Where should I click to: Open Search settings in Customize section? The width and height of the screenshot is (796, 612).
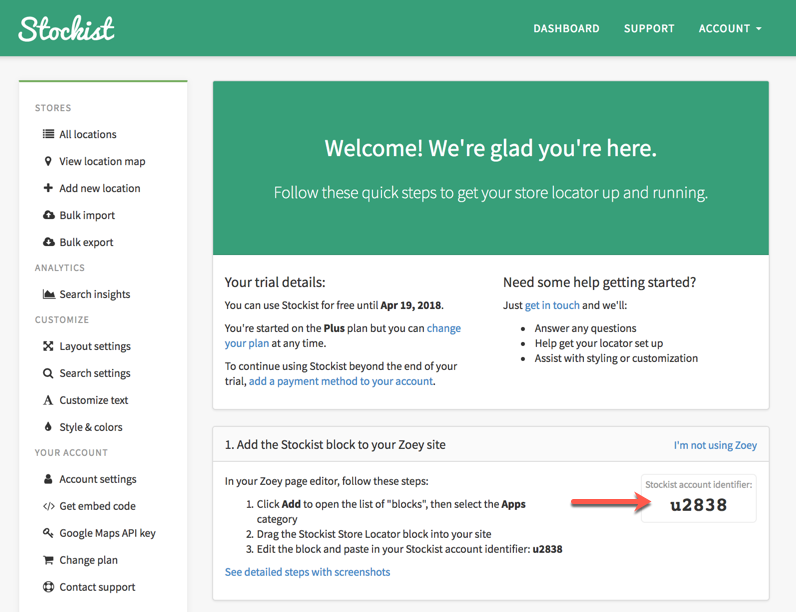coord(95,373)
